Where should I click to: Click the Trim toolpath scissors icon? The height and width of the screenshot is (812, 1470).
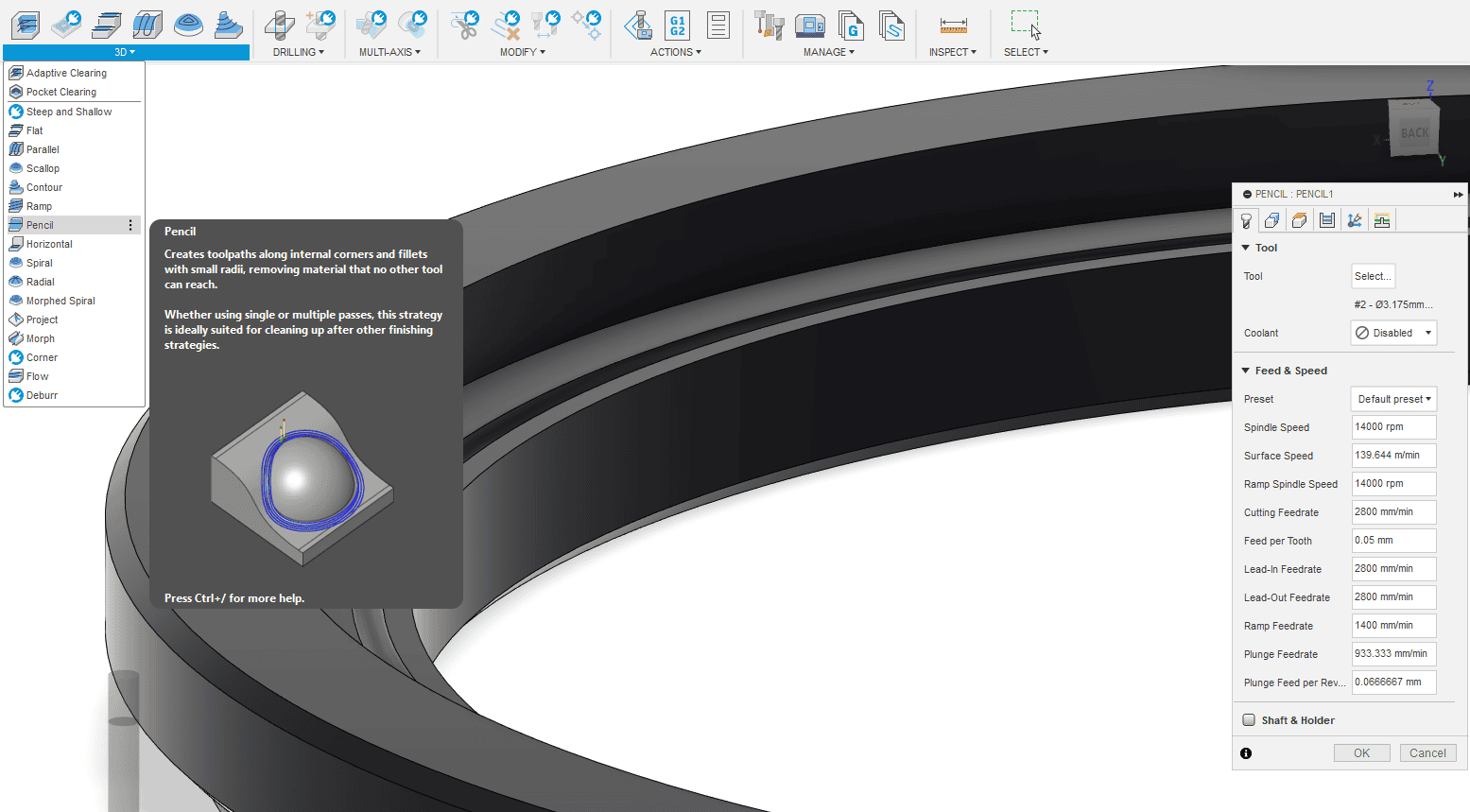coord(464,25)
